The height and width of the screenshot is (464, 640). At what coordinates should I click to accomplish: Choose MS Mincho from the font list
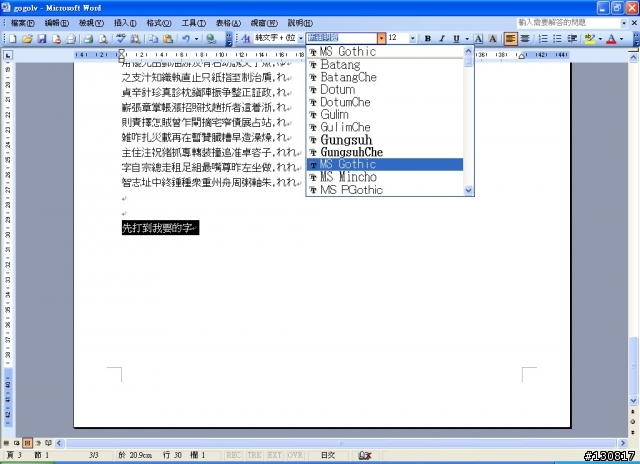[x=384, y=177]
